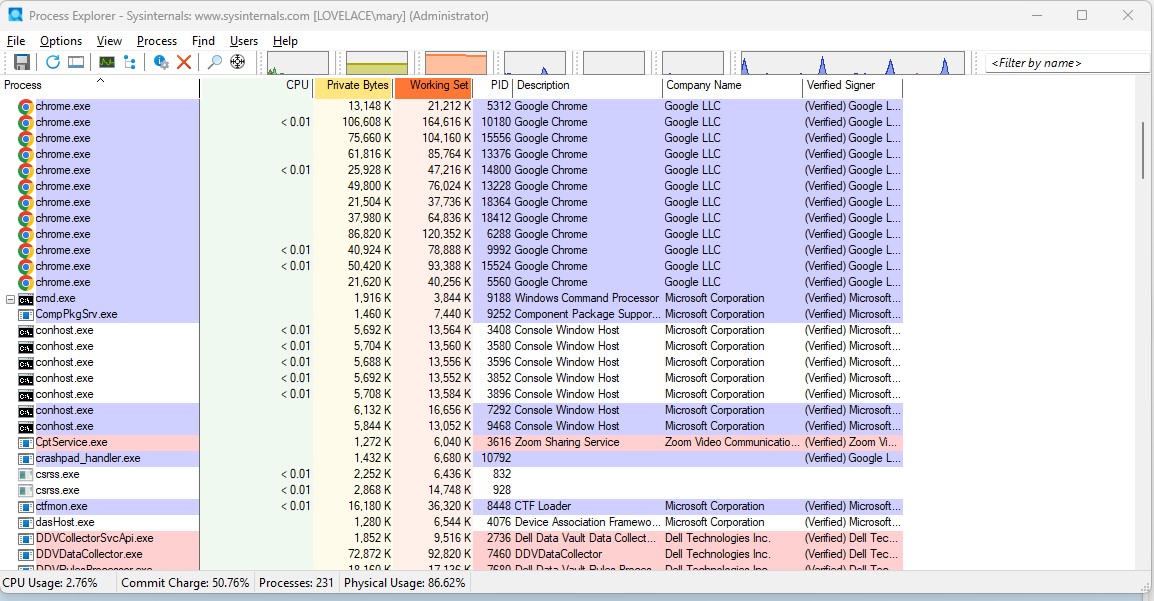Click Physical Usage 86.62% in status bar
Screen dimensions: 1154x601
point(404,583)
